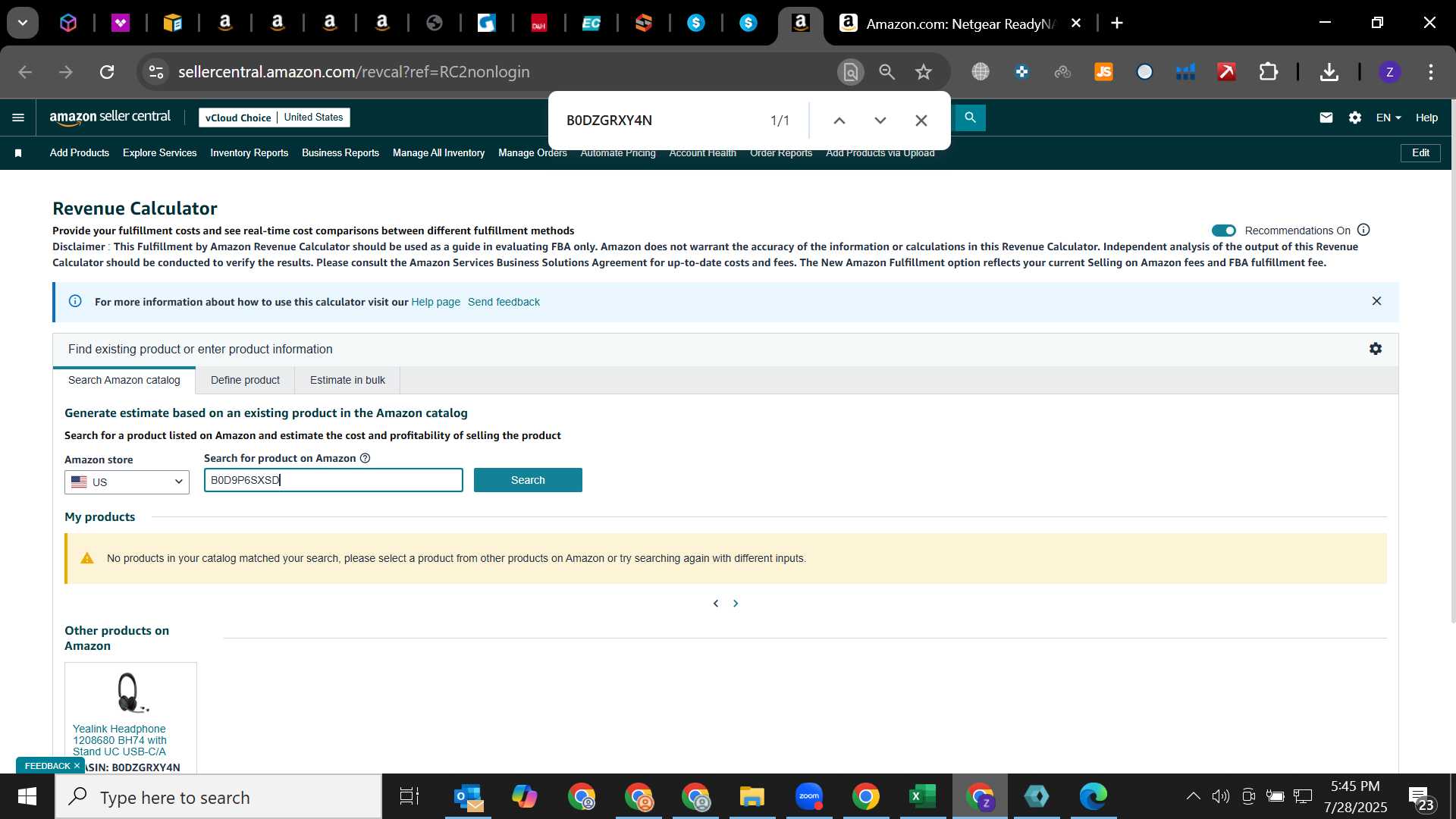Viewport: 1456px width, 819px height.
Task: Click the amazon seller central logo
Action: click(110, 118)
